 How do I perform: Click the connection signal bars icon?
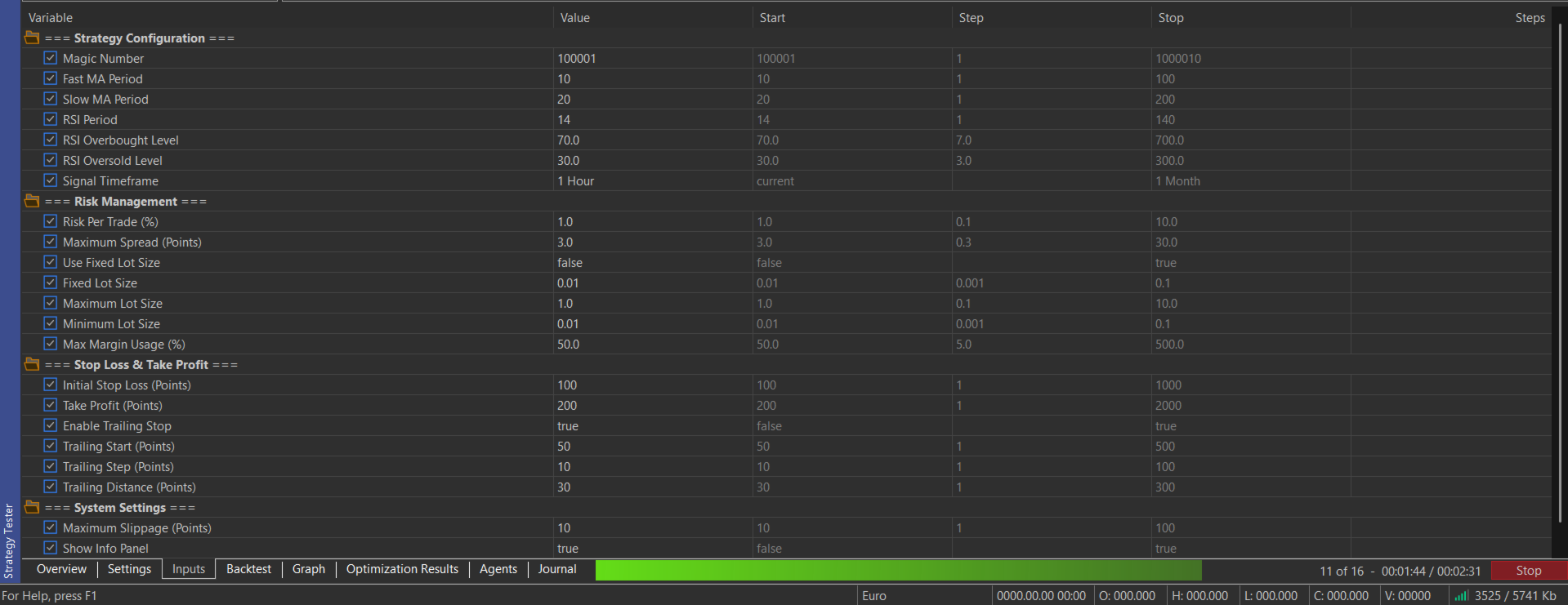click(1462, 596)
